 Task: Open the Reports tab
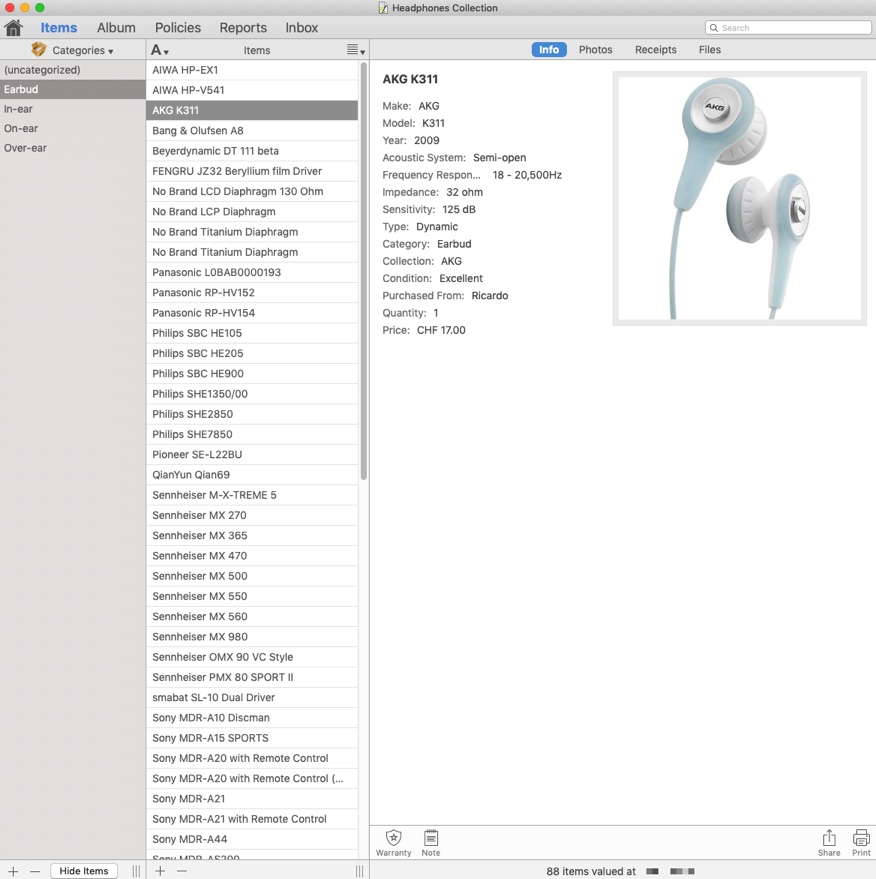point(243,27)
